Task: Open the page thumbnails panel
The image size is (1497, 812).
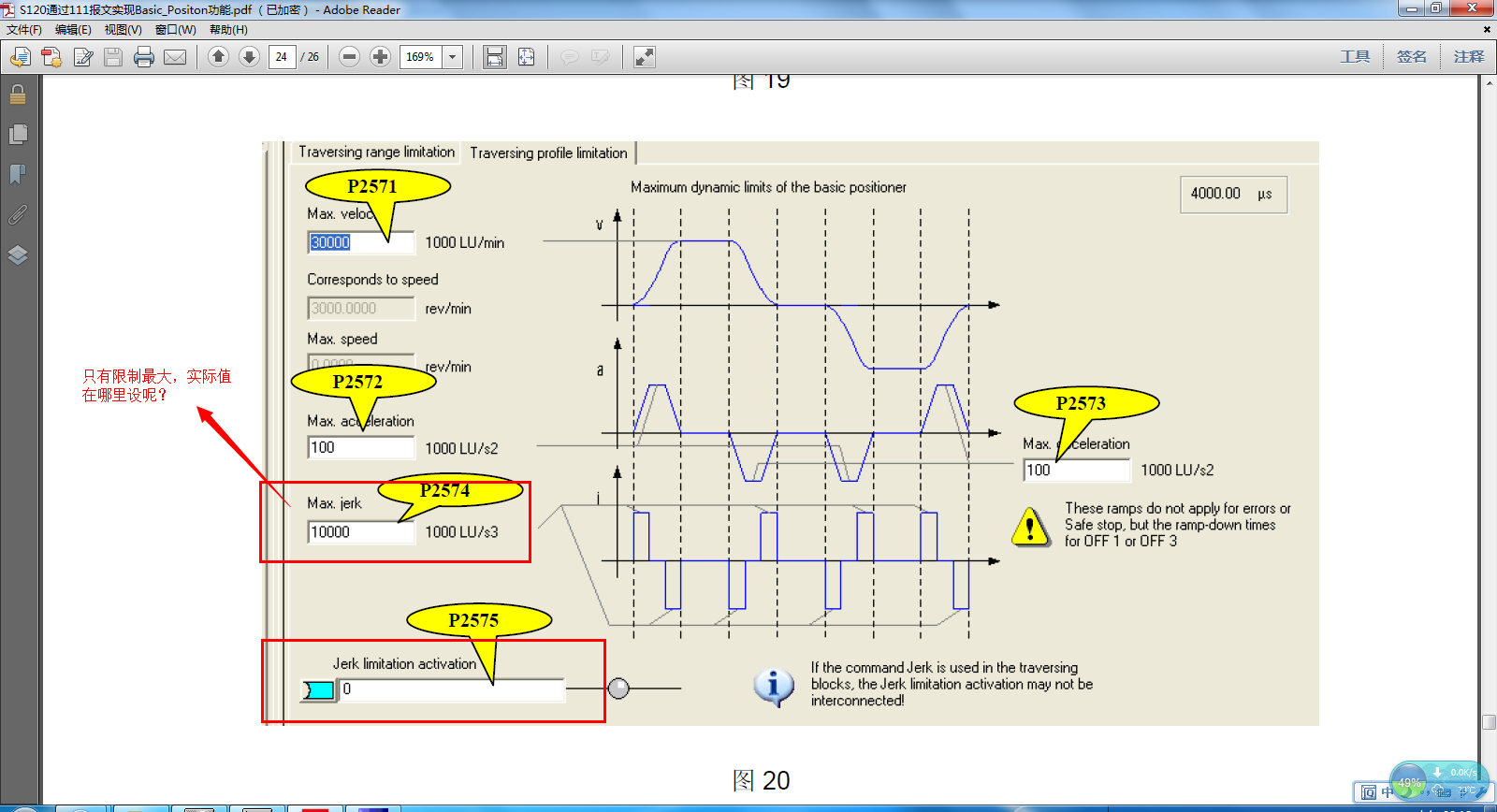Action: [x=18, y=135]
